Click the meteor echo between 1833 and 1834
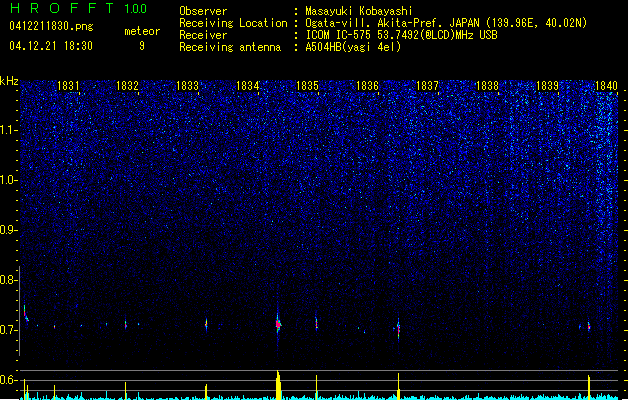The image size is (629, 400). 206,324
